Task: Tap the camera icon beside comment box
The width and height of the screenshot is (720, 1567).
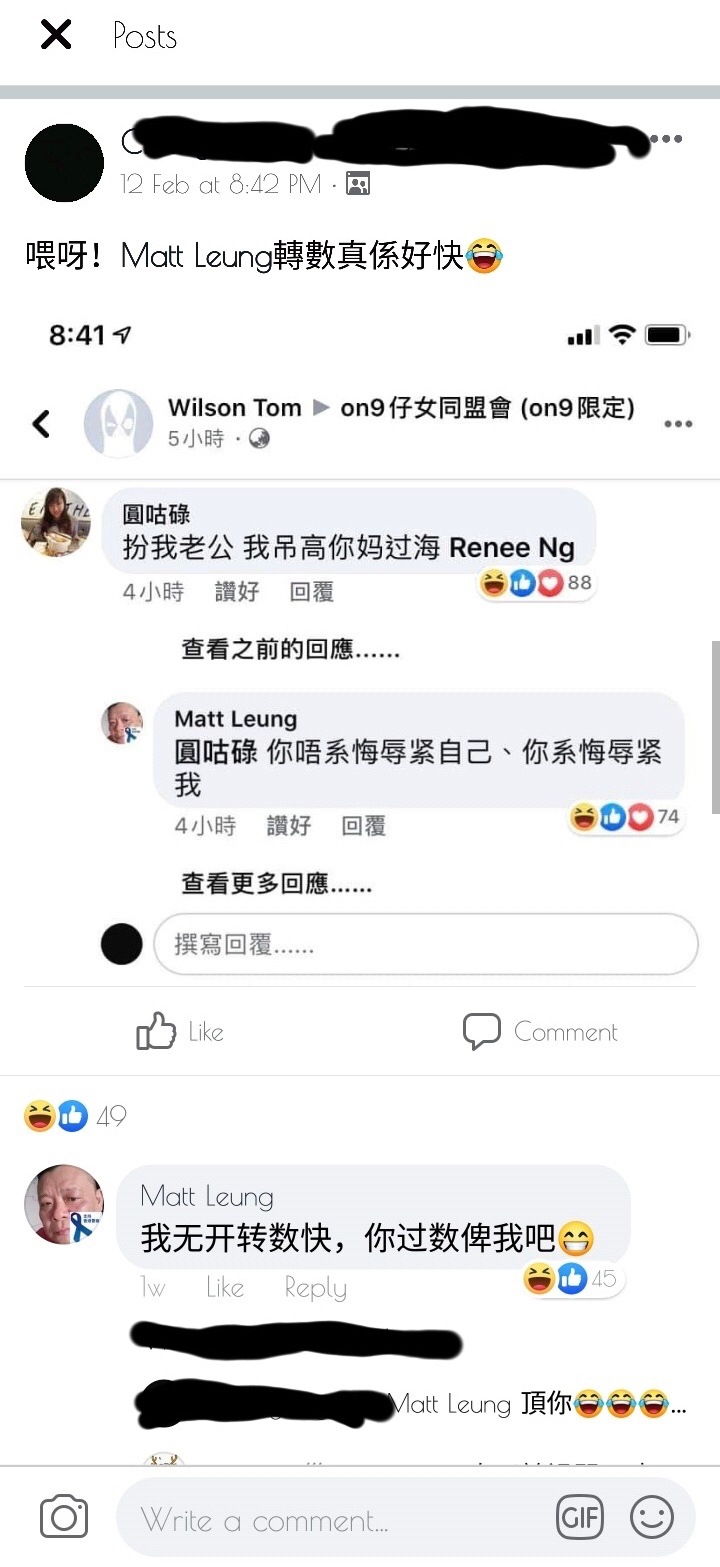Action: click(x=64, y=1518)
